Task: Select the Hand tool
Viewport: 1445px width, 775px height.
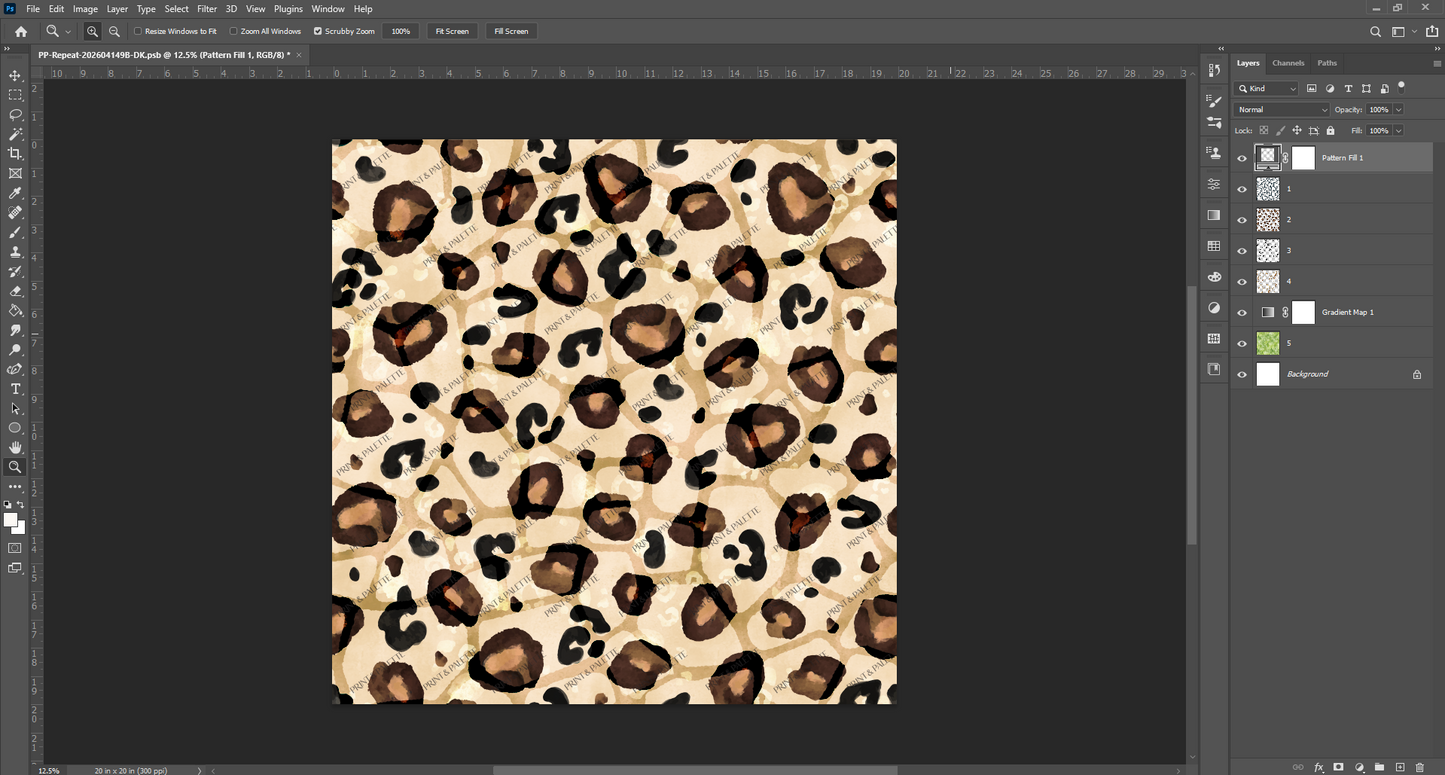Action: tap(15, 447)
